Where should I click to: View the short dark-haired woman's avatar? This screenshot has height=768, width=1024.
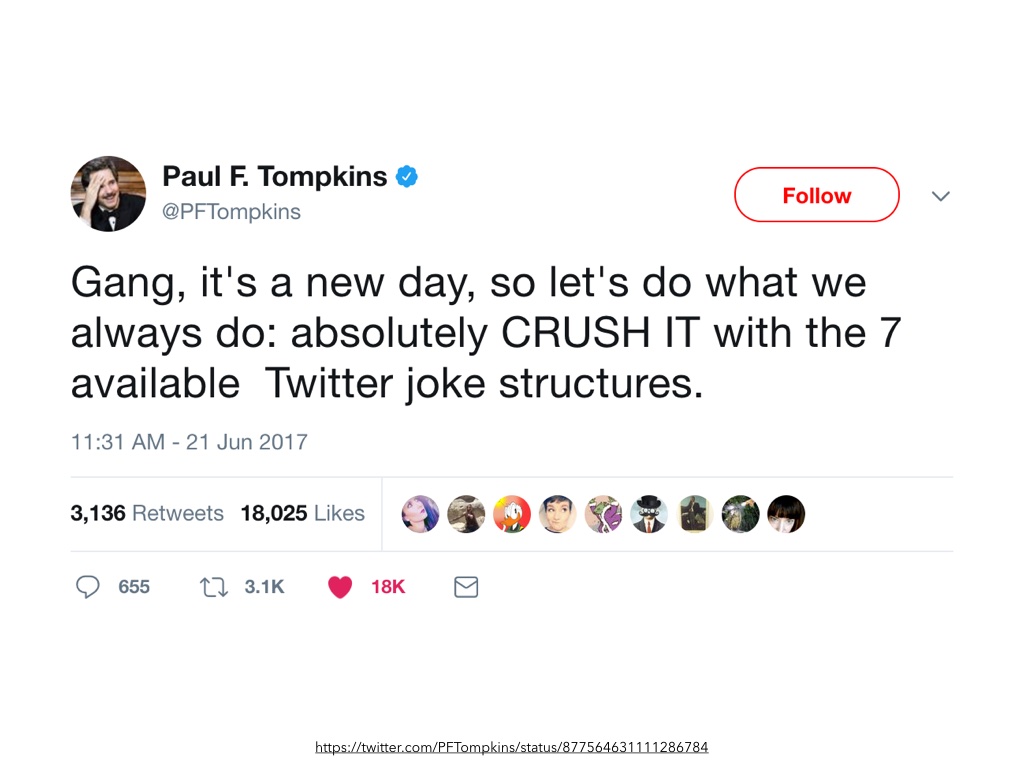pyautogui.click(x=557, y=514)
